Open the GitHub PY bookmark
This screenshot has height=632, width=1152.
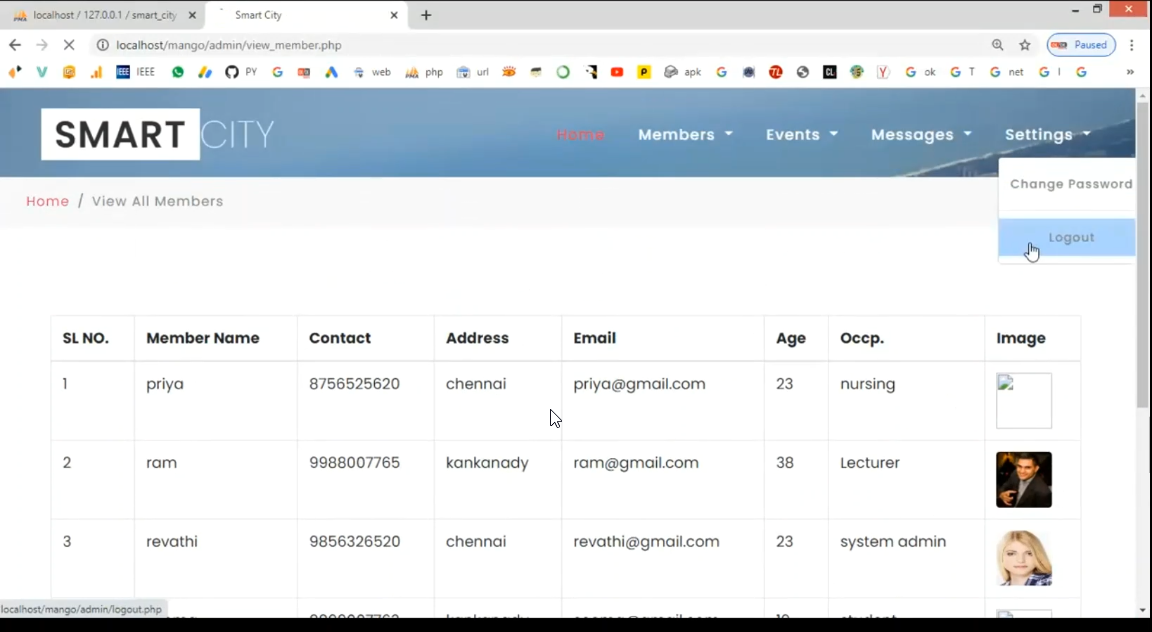click(241, 72)
